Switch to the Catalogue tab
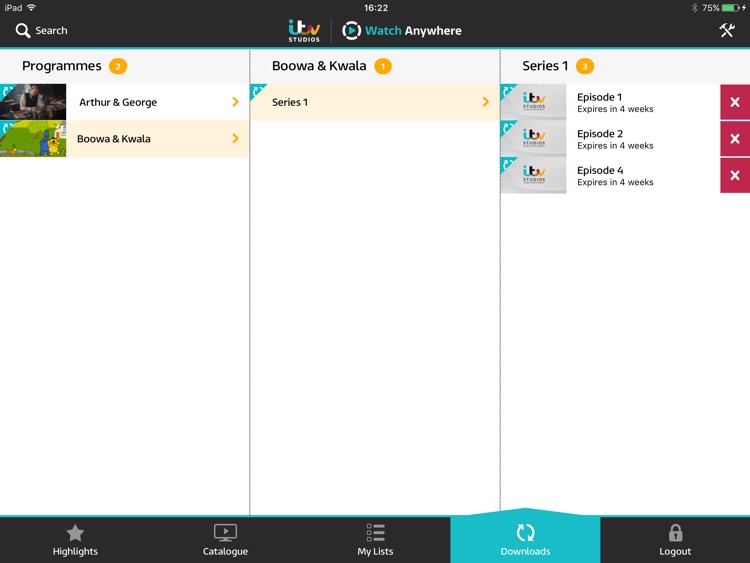 pyautogui.click(x=225, y=540)
